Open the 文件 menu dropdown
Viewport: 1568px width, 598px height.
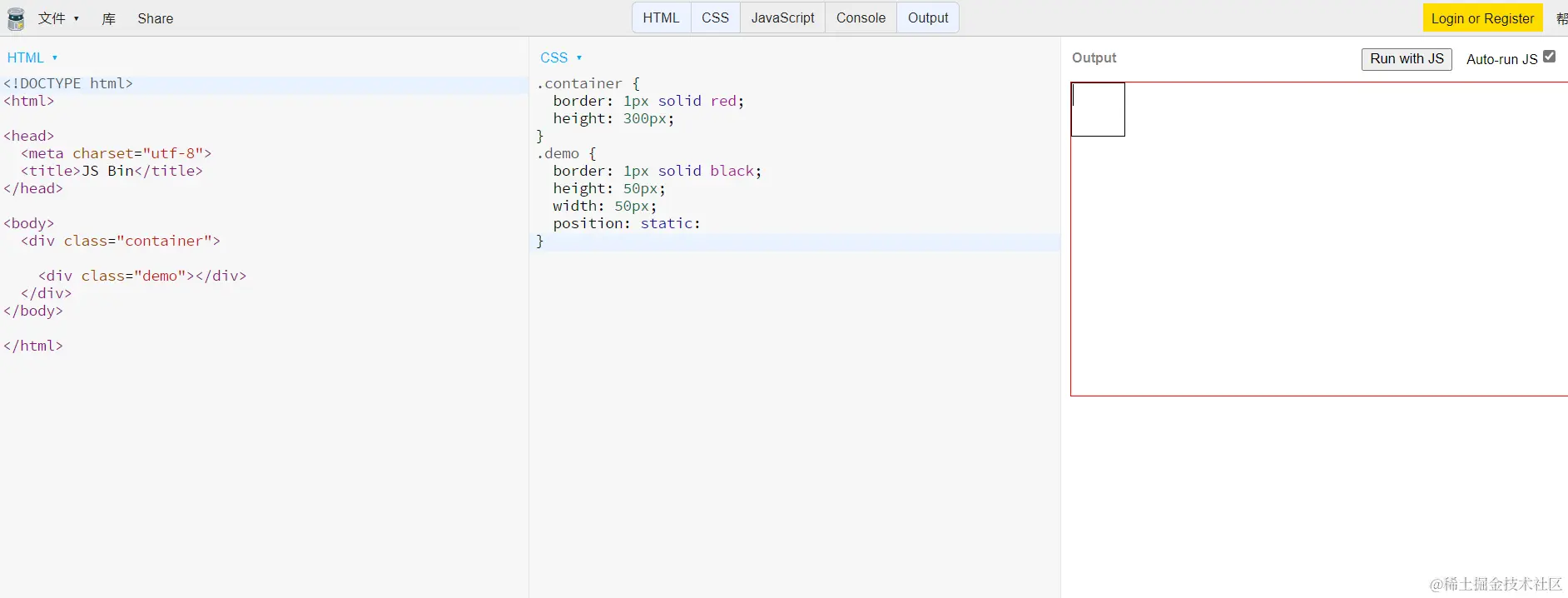point(58,18)
